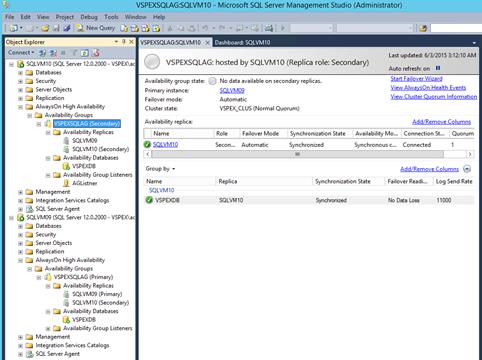Open the New Project dropdown arrow in toolbar
Image resolution: width=482 pixels, height=360 pixels.
[21, 28]
